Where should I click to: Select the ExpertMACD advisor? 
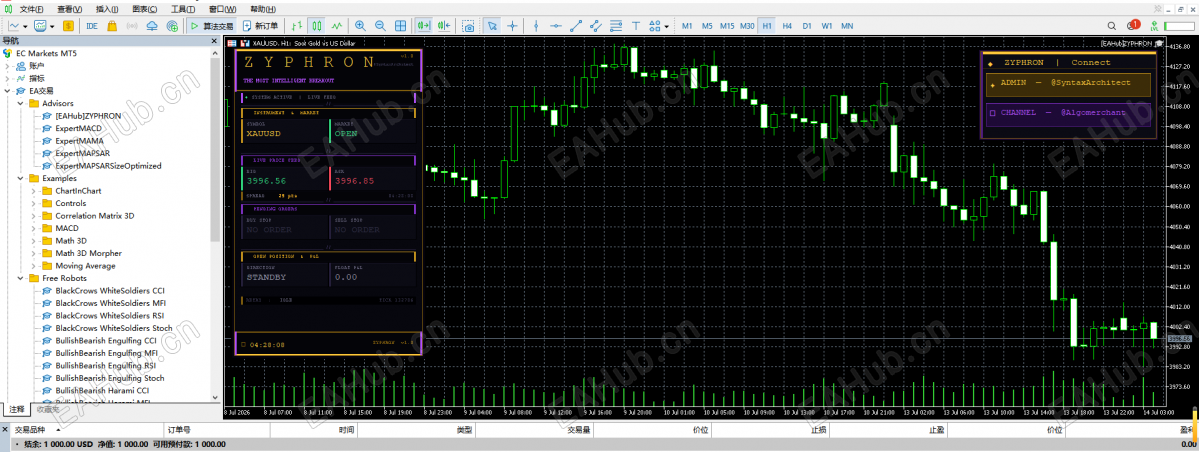click(x=78, y=128)
